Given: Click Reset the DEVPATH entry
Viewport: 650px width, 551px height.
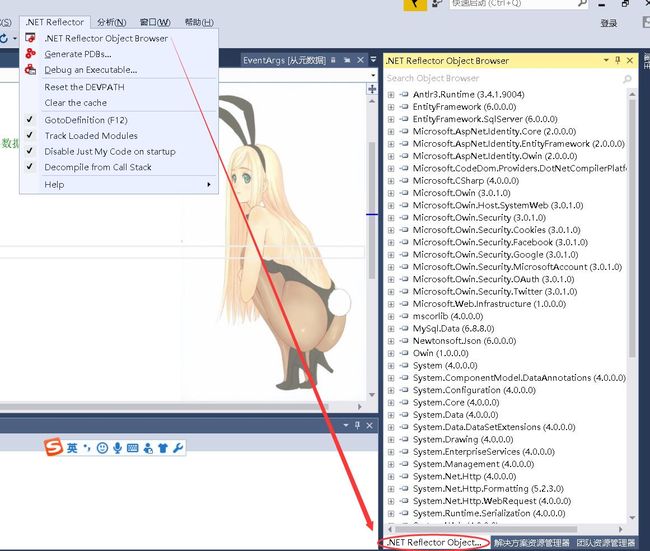Looking at the screenshot, I should point(84,87).
